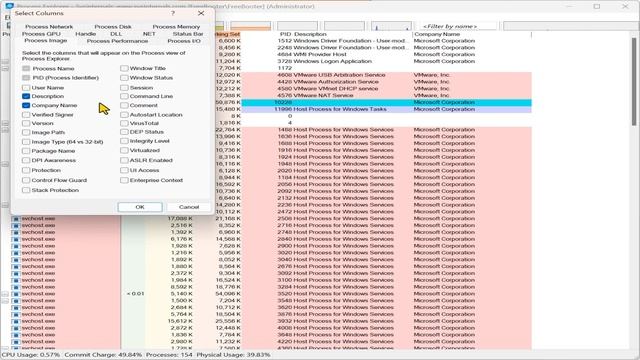This screenshot has width=640, height=360.
Task: Click the svchost.exe icon in PID 2840 row
Action: [x=16, y=239]
